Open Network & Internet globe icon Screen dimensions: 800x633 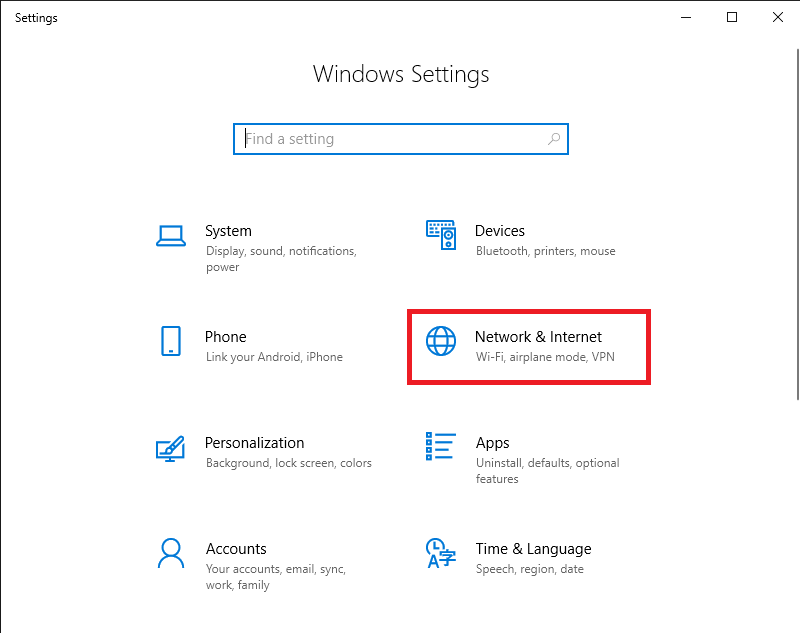click(441, 341)
